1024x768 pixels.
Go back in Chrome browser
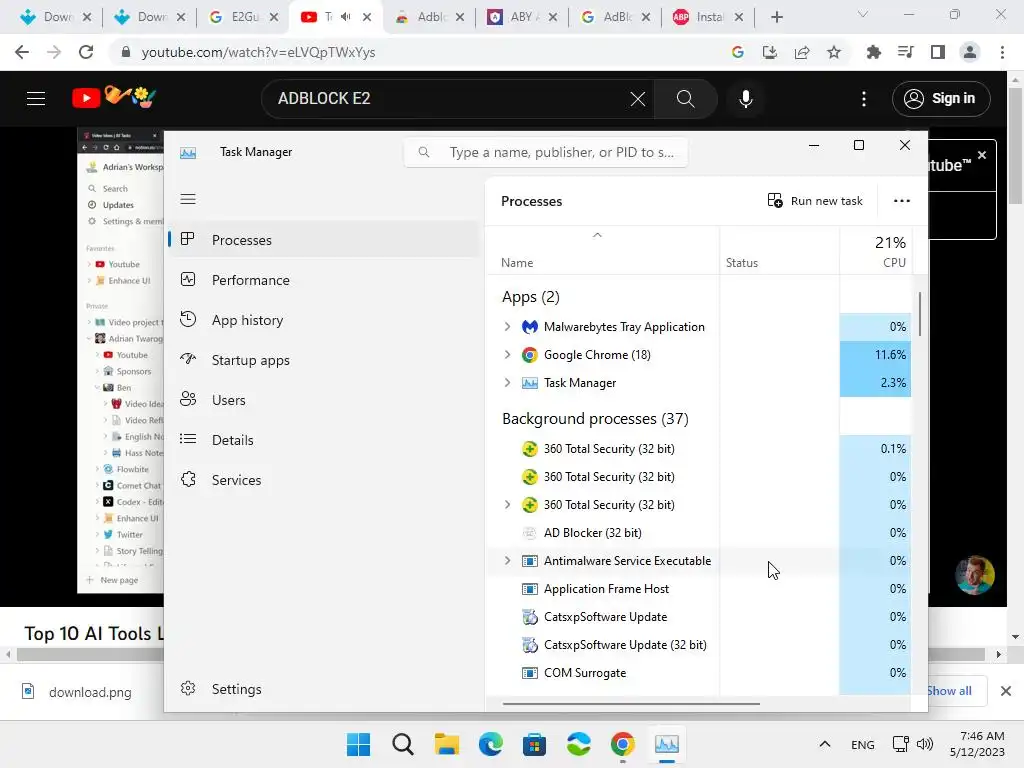pyautogui.click(x=22, y=52)
